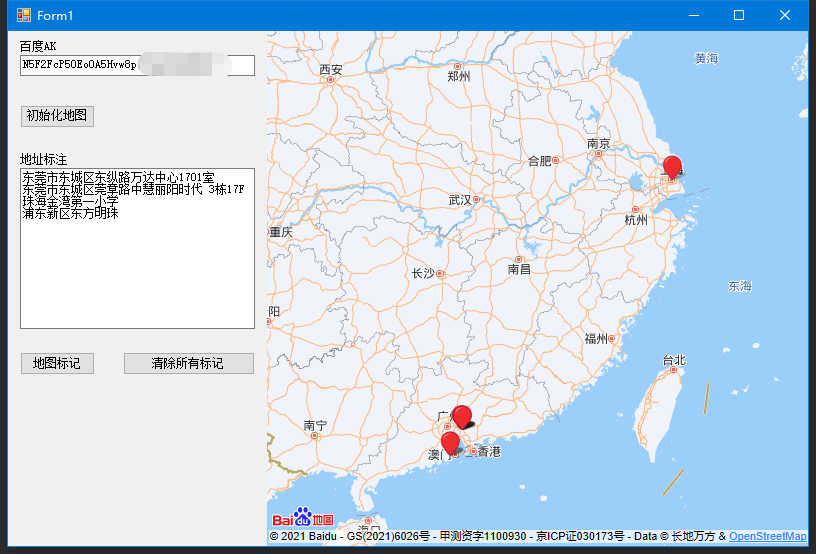Click the 南昌 city label on map
This screenshot has height=554, width=816.
tap(519, 269)
